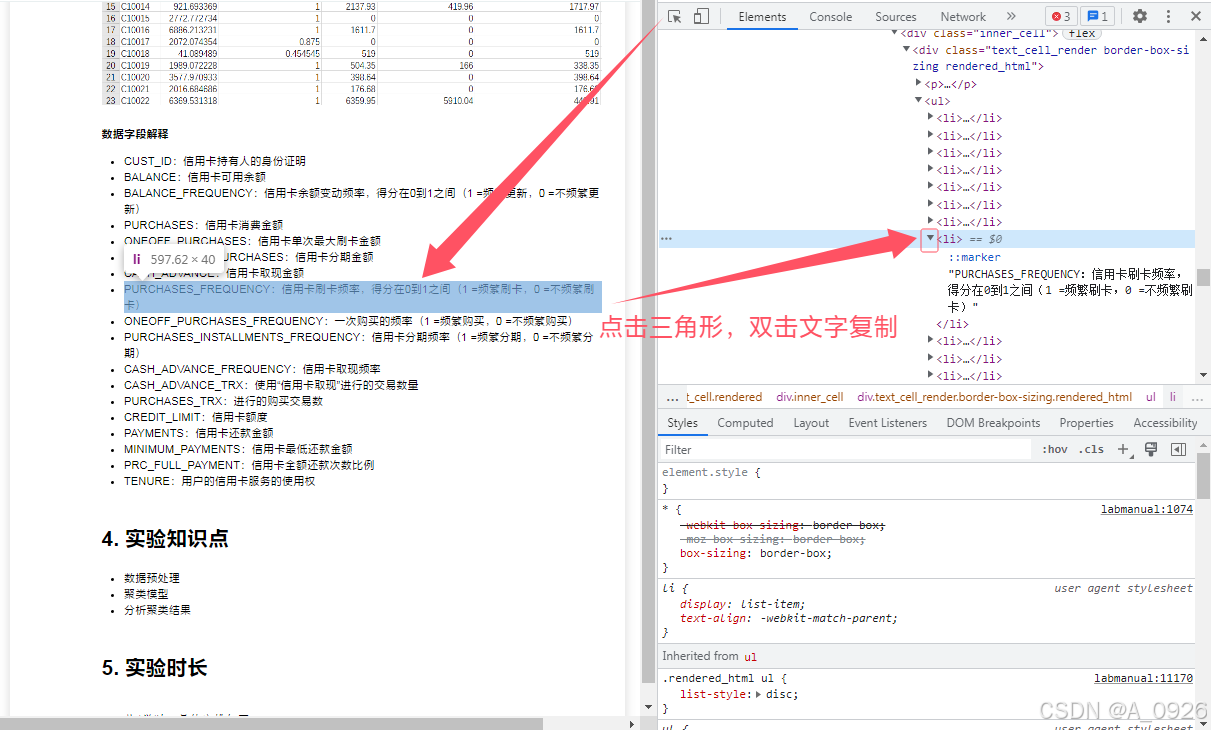Open the Network tab
This screenshot has height=730, width=1211.
pos(963,16)
